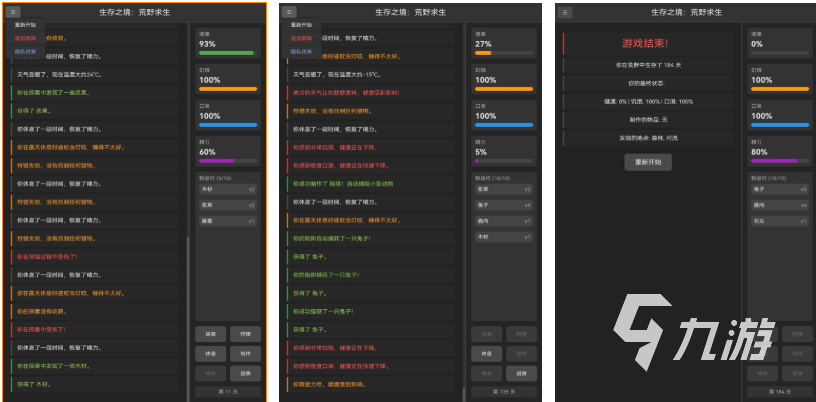Open hamburger menu in game-over panel
The width and height of the screenshot is (816, 402).
[566, 12]
